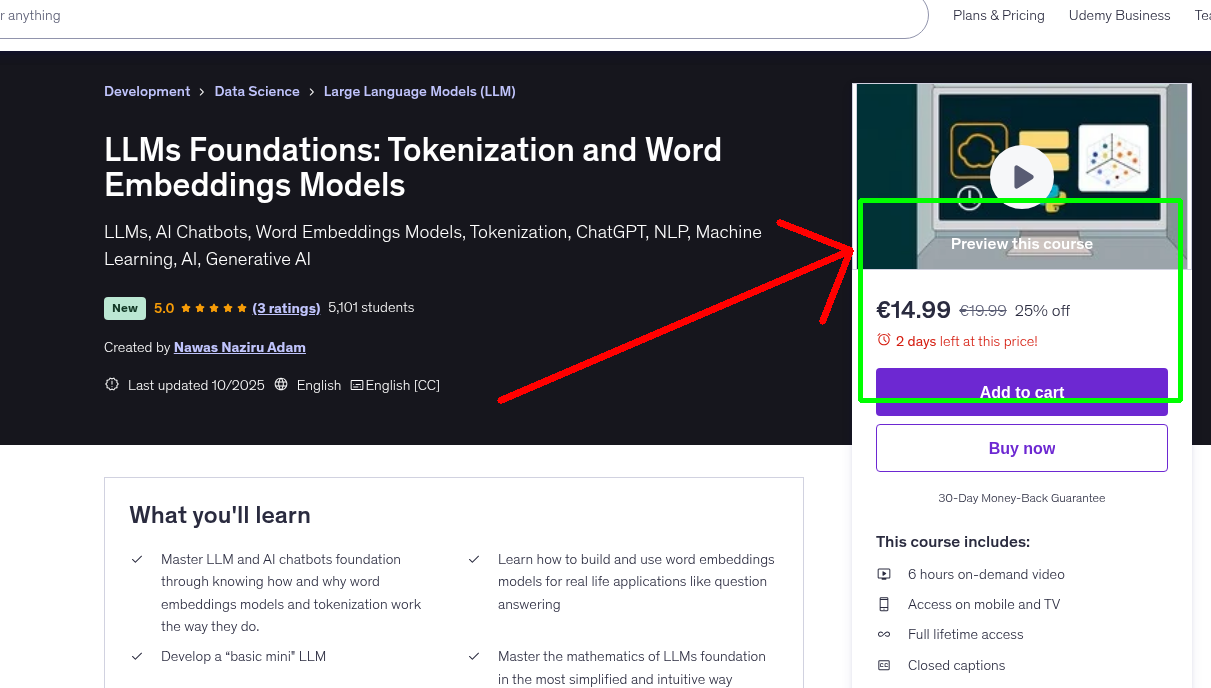Click the on-demand video icon
The width and height of the screenshot is (1211, 688).
(x=884, y=574)
